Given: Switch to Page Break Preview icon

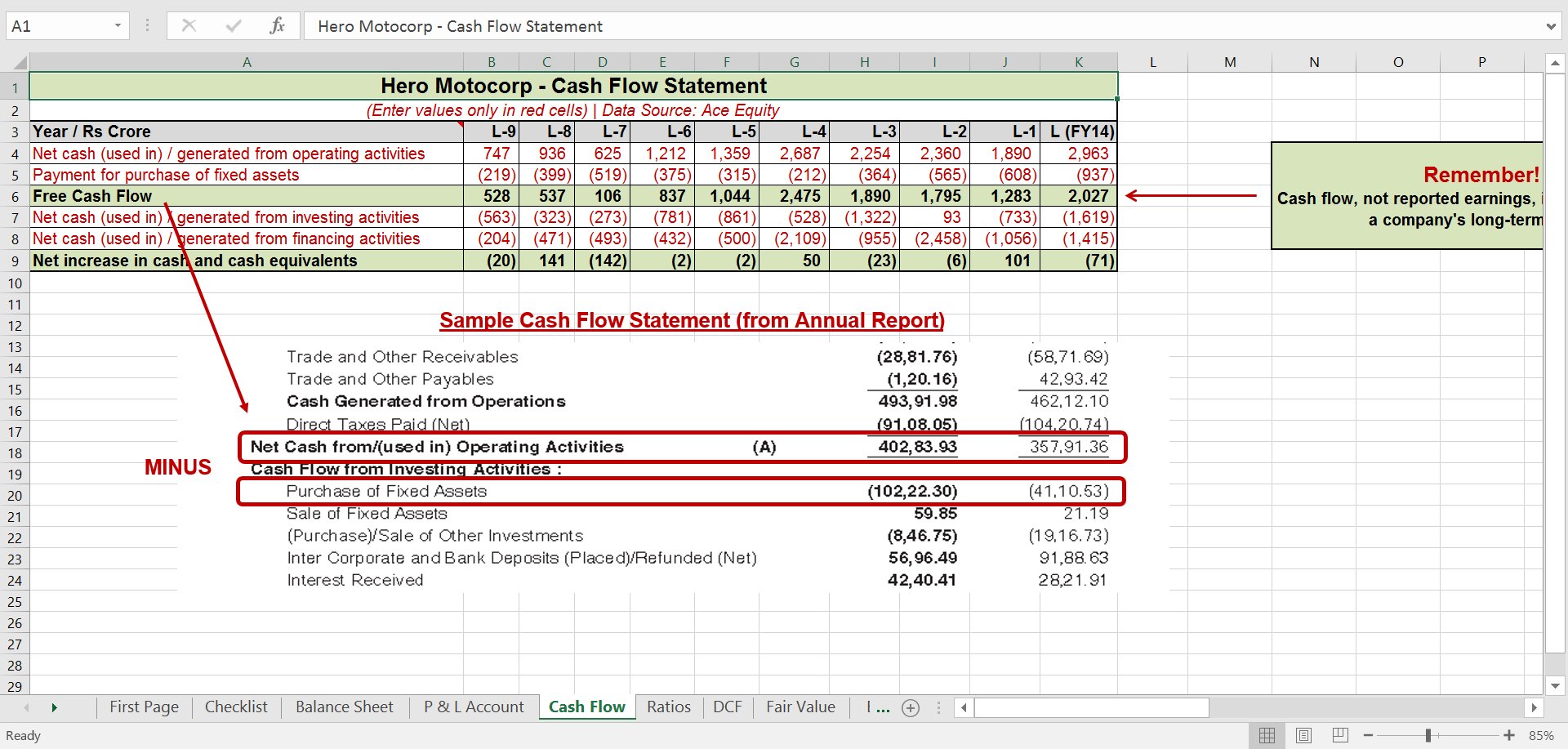Looking at the screenshot, I should click(x=1340, y=735).
